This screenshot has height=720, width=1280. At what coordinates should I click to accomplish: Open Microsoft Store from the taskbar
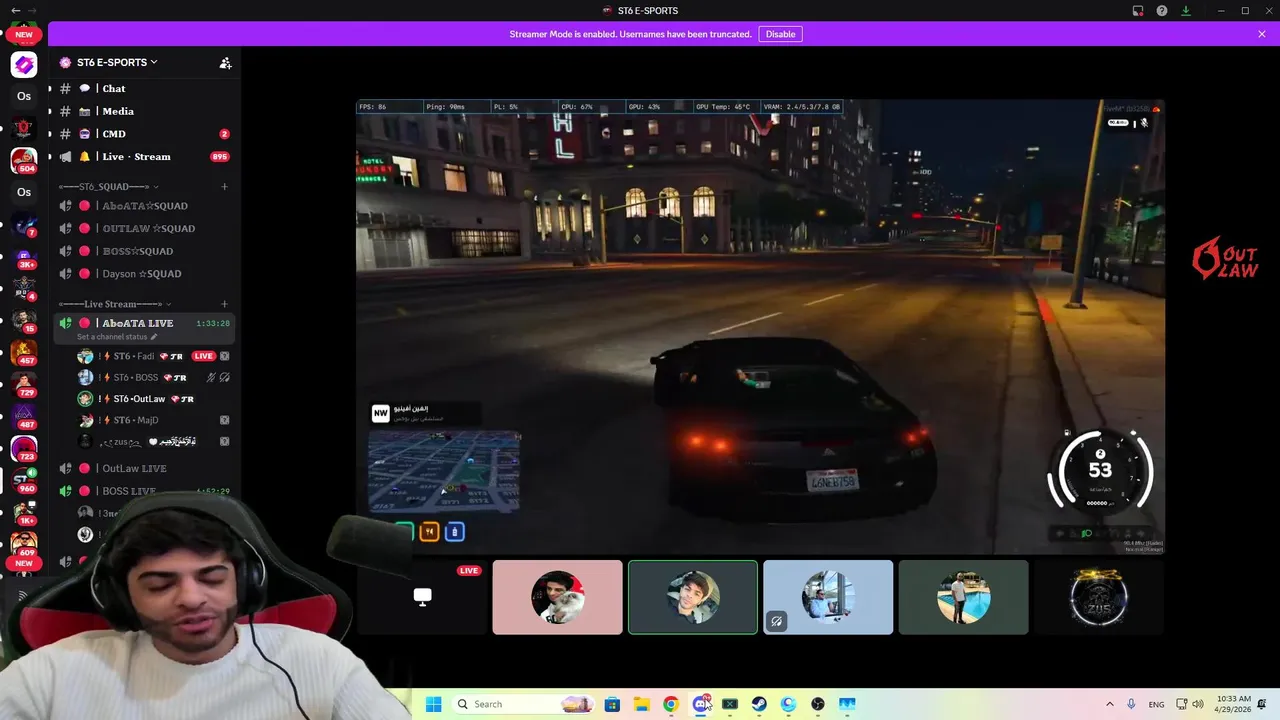(612, 704)
